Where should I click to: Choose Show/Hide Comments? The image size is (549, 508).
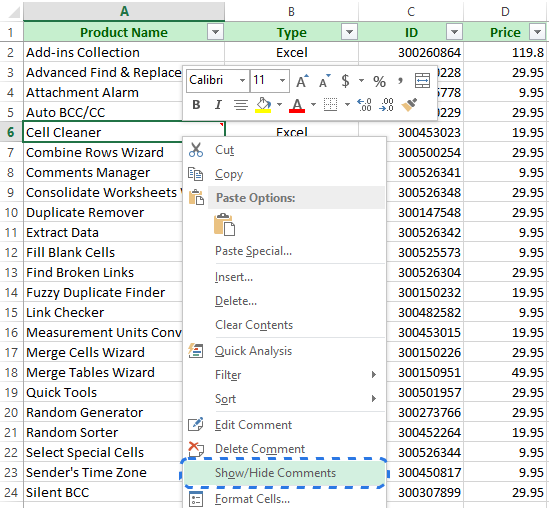tap(284, 473)
